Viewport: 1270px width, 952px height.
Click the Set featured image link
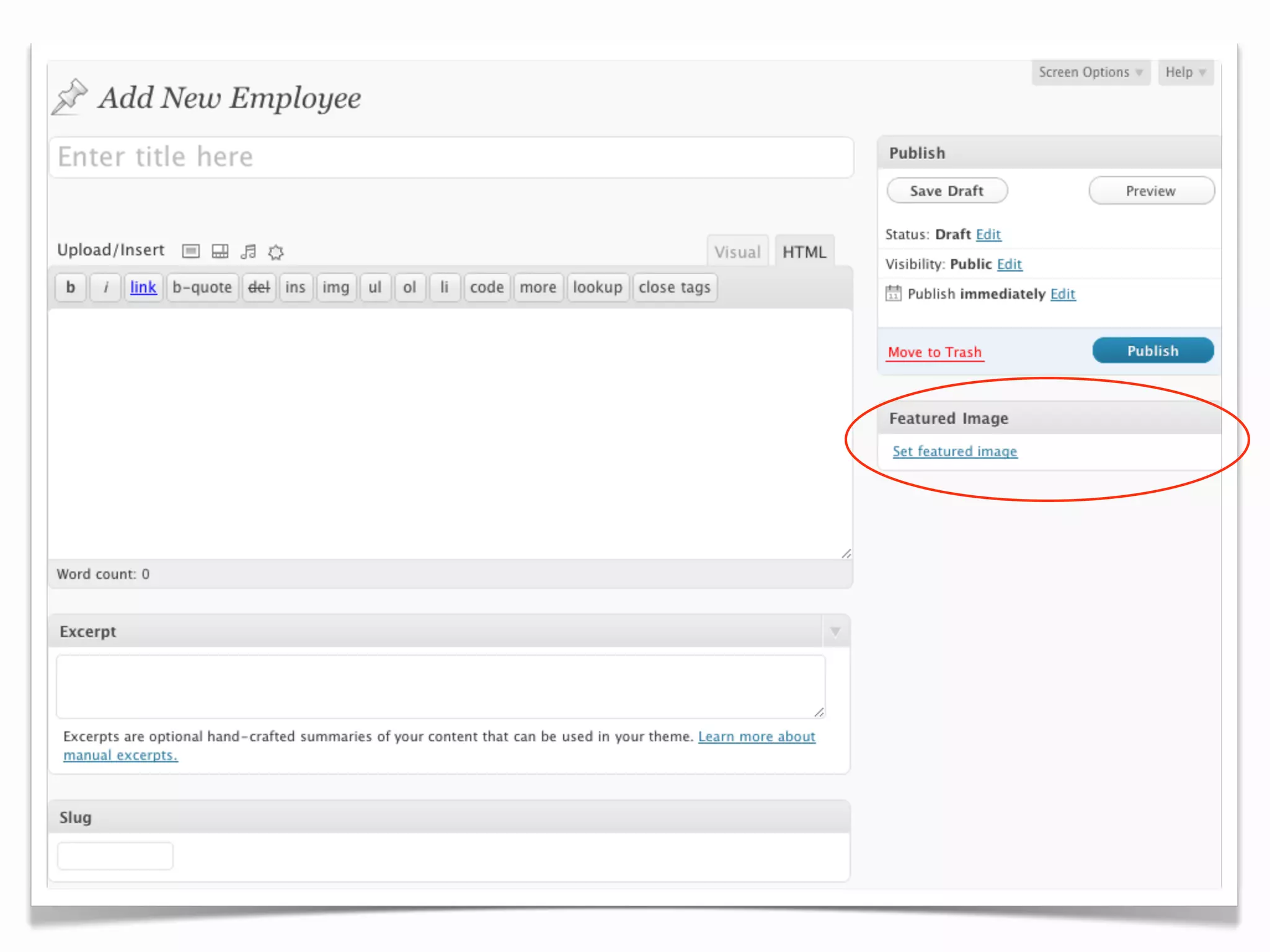(954, 452)
